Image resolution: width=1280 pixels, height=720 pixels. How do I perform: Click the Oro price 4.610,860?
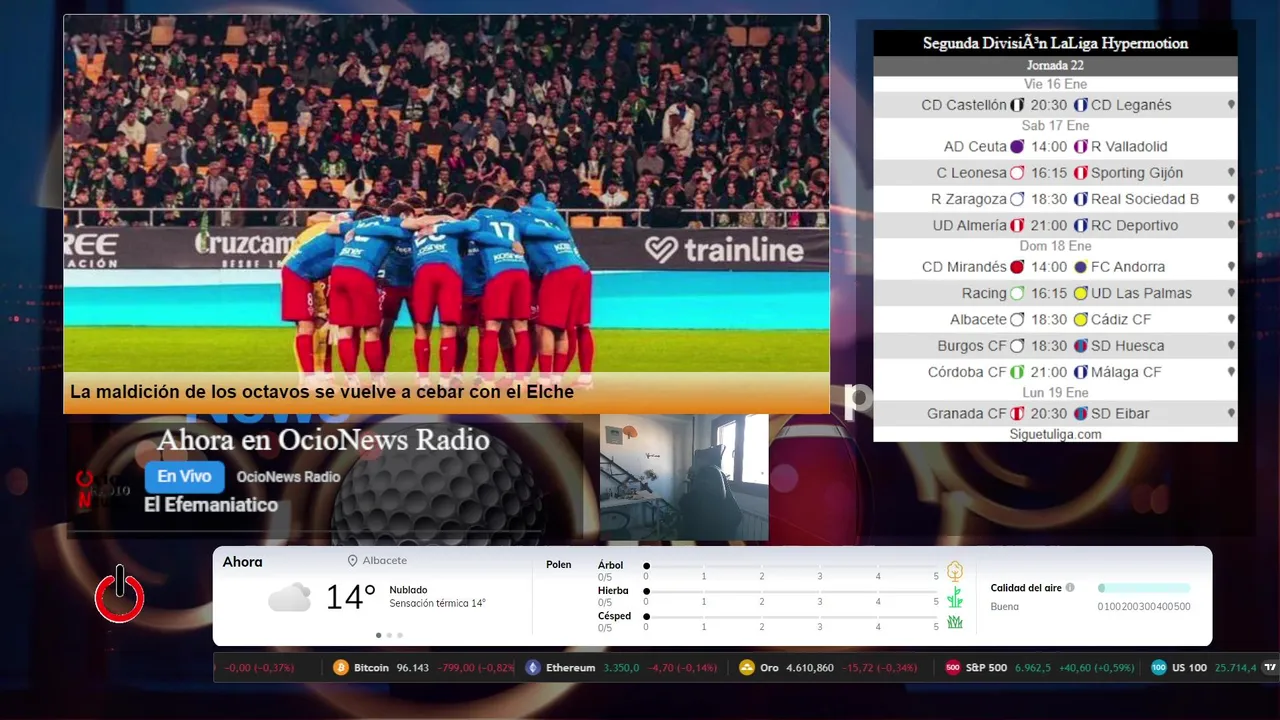click(811, 668)
